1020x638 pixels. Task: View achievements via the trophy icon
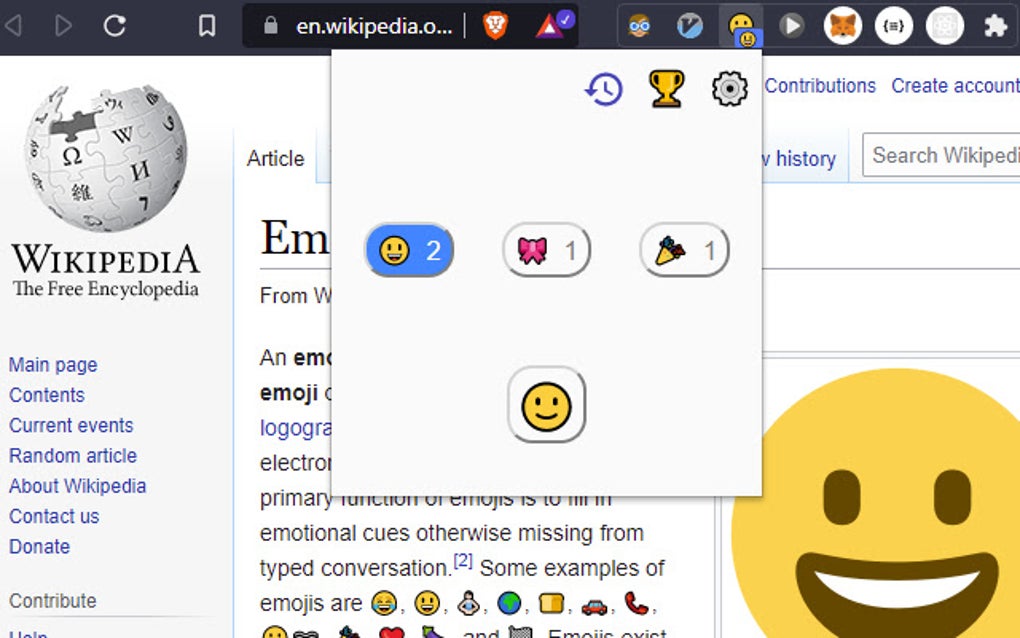point(667,89)
